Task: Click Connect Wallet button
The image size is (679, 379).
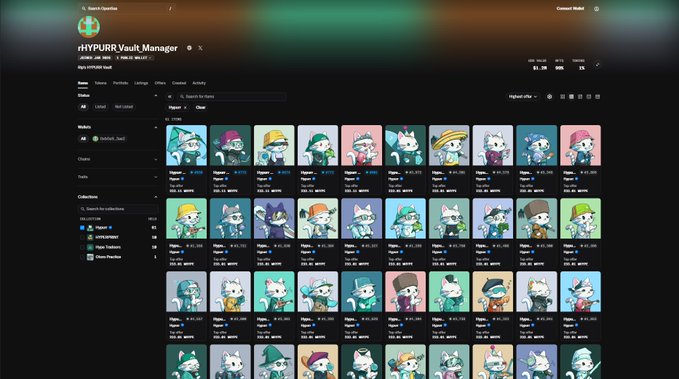Action: click(570, 9)
